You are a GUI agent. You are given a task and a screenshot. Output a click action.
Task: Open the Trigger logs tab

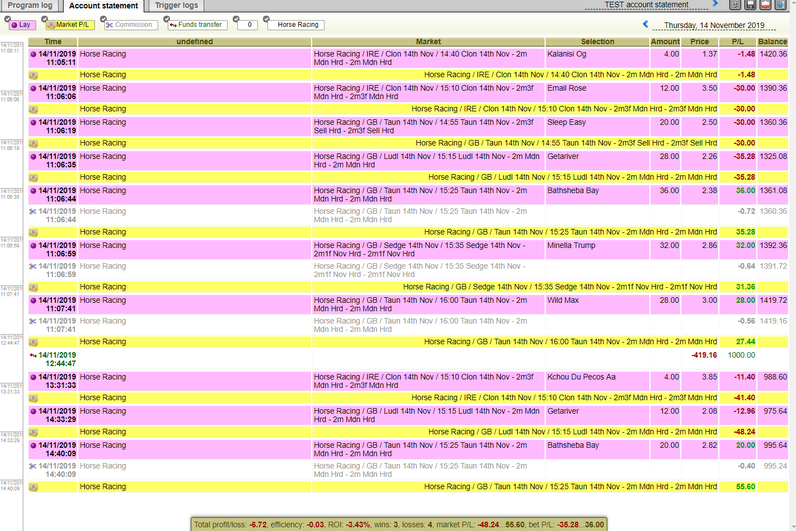pyautogui.click(x=176, y=5)
